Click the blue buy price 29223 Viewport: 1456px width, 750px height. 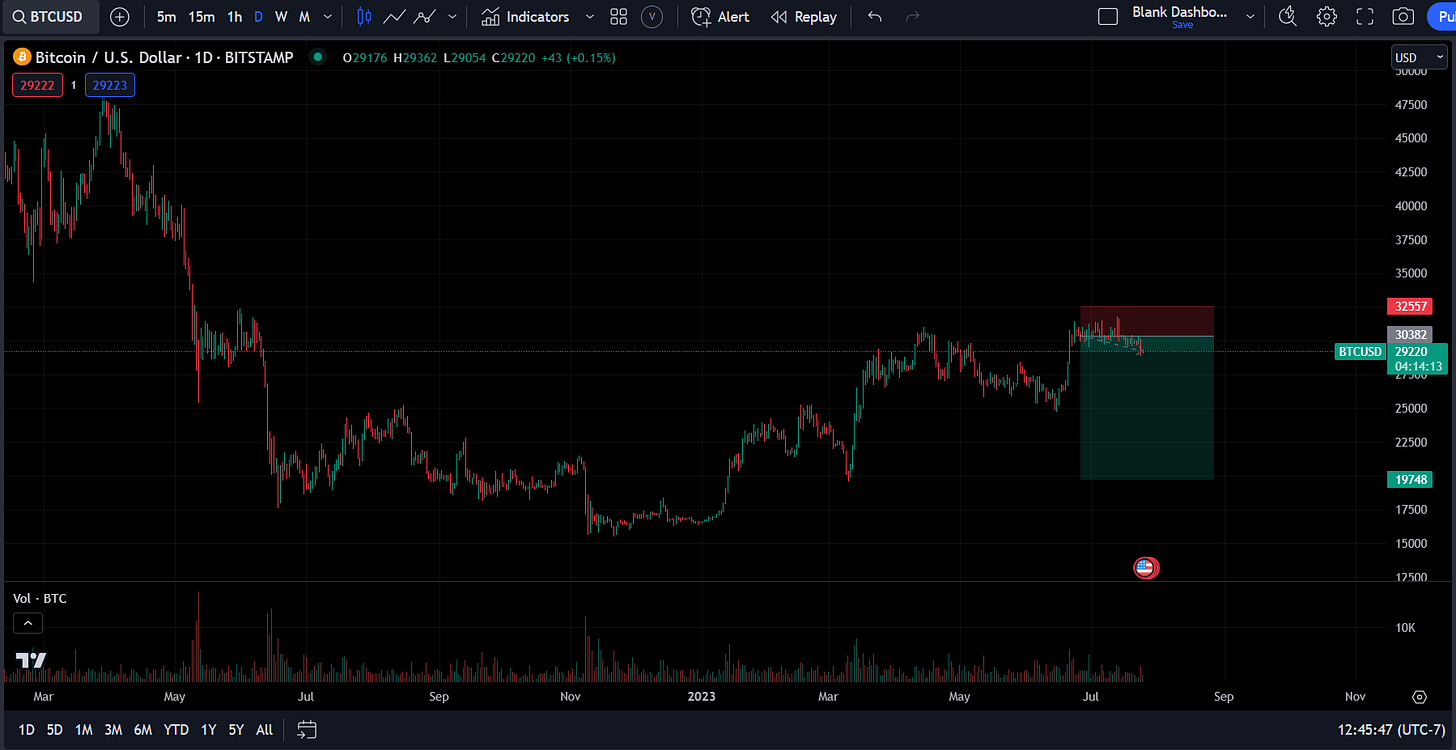110,86
